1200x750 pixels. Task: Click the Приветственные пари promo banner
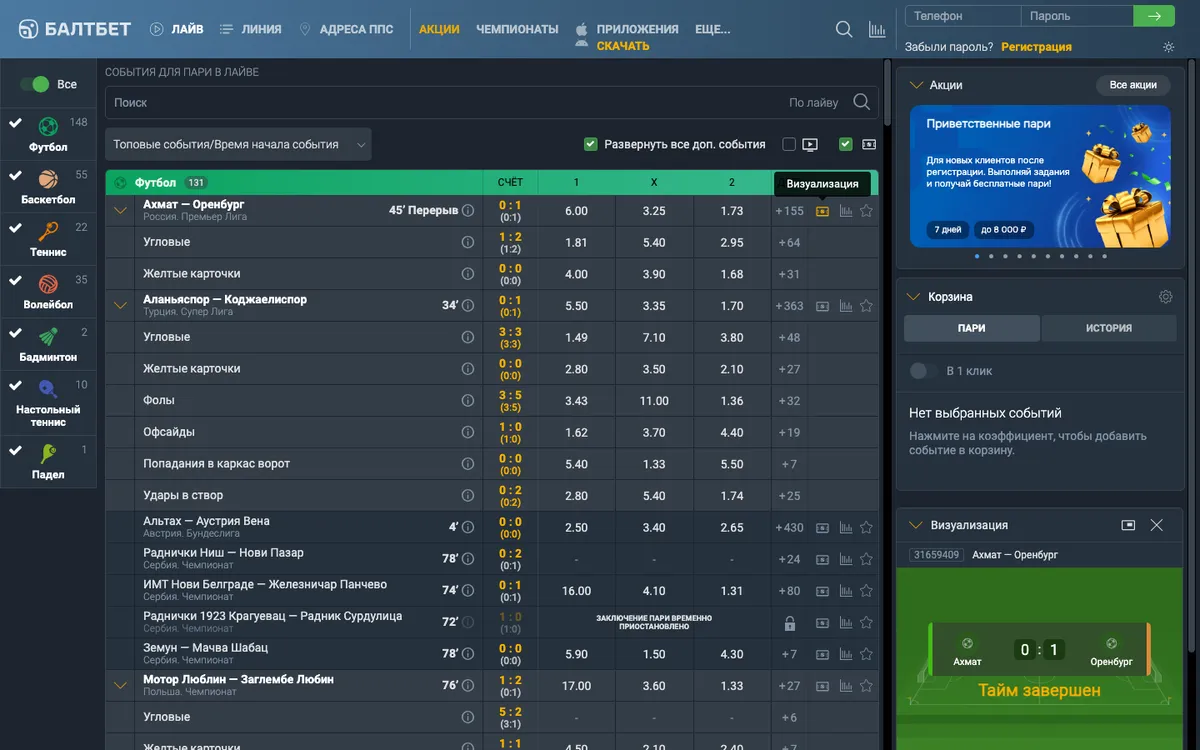point(1040,176)
